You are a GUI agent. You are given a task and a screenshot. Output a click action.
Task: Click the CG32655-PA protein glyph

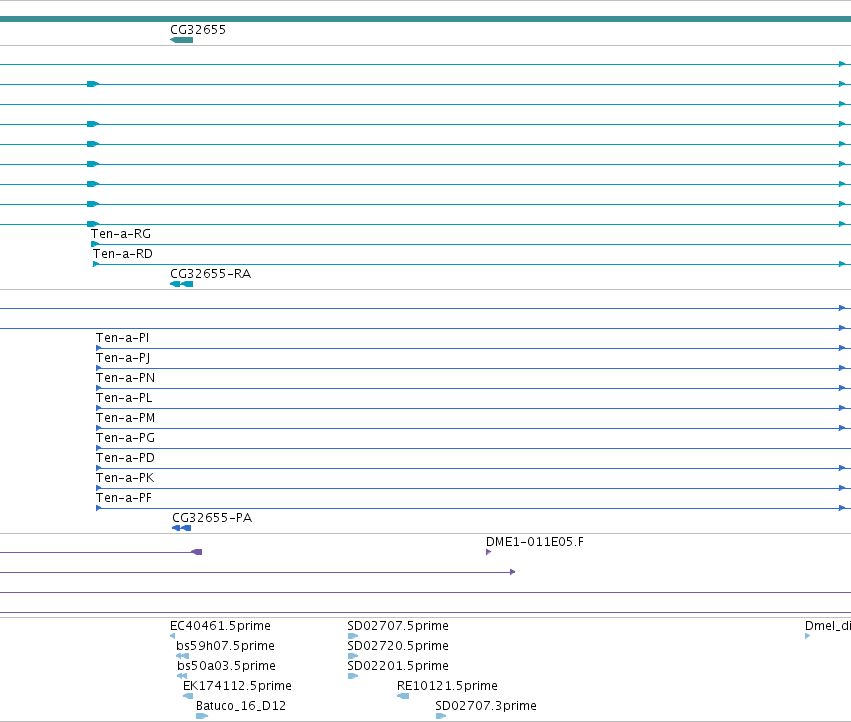coord(181,528)
